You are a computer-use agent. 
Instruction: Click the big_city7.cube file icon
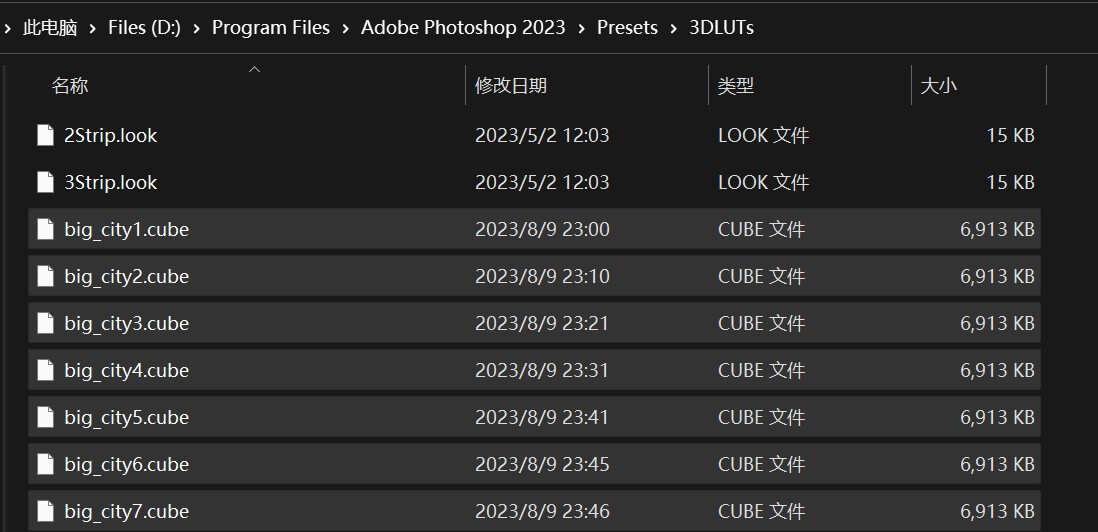(x=46, y=511)
